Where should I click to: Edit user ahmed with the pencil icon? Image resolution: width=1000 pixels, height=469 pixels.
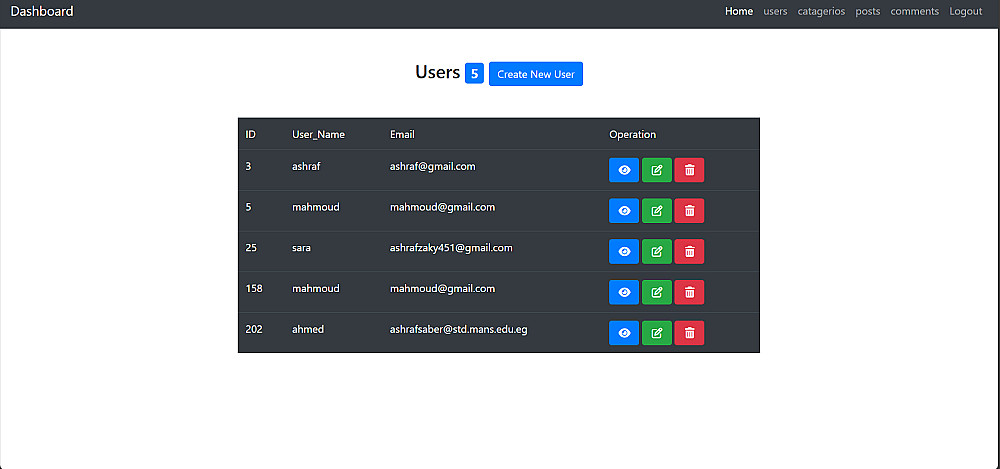click(656, 333)
